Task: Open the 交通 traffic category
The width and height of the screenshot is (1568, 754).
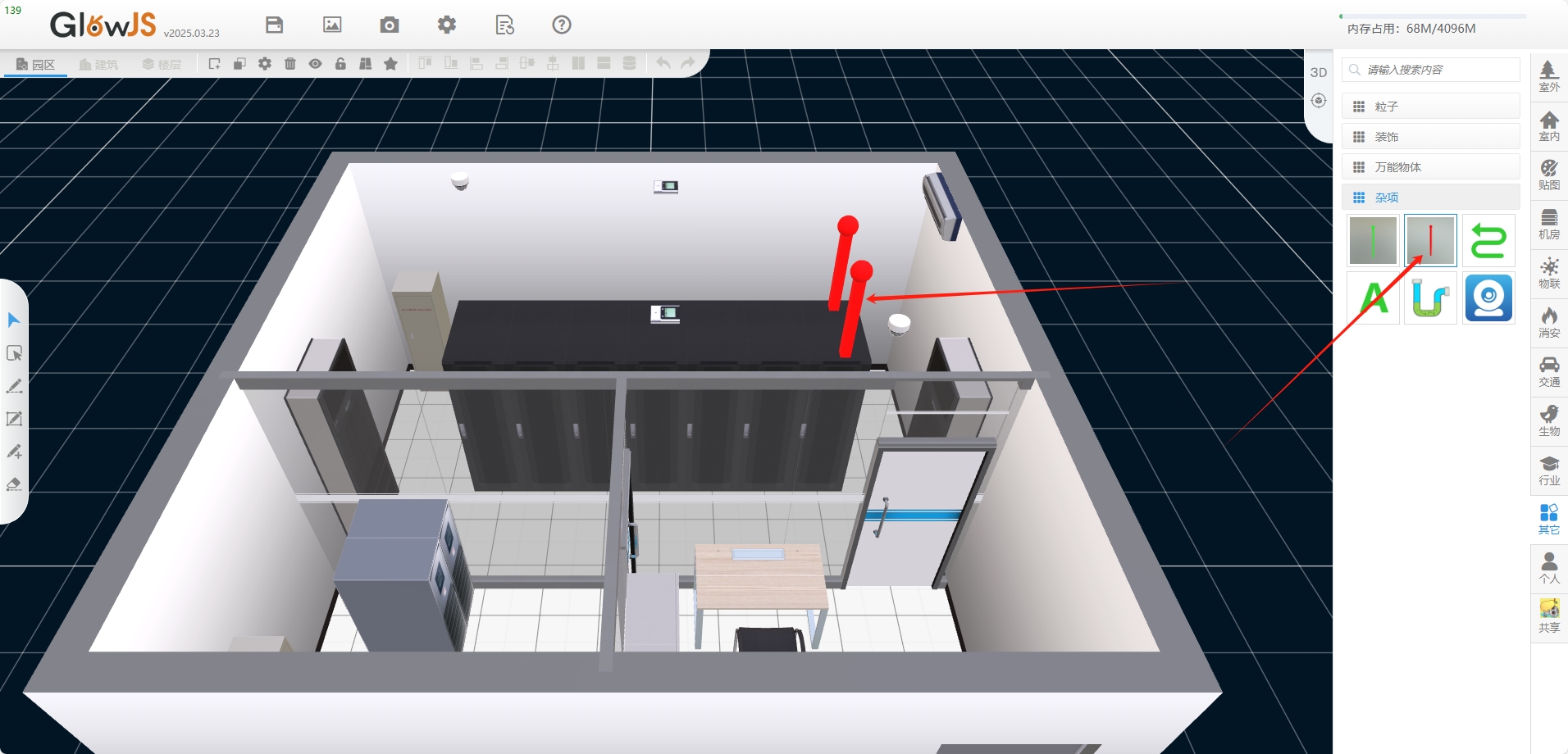Action: point(1549,372)
